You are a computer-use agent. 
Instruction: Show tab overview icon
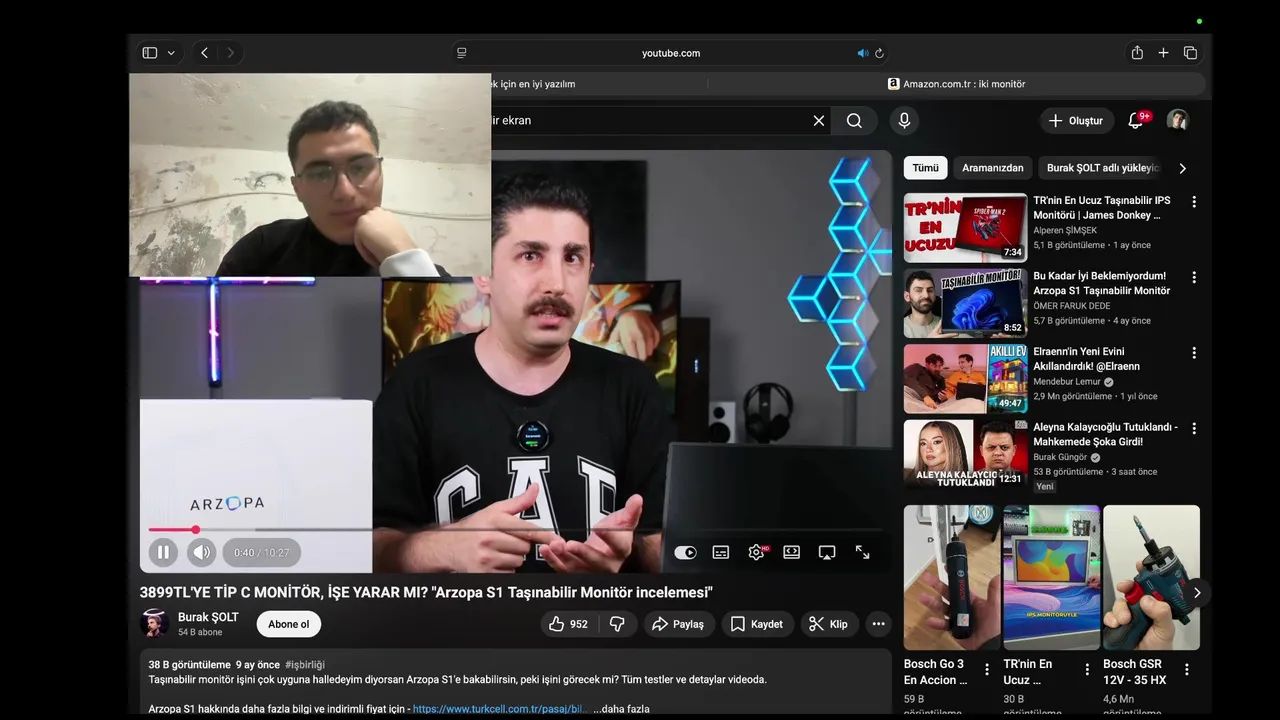[x=1190, y=53]
